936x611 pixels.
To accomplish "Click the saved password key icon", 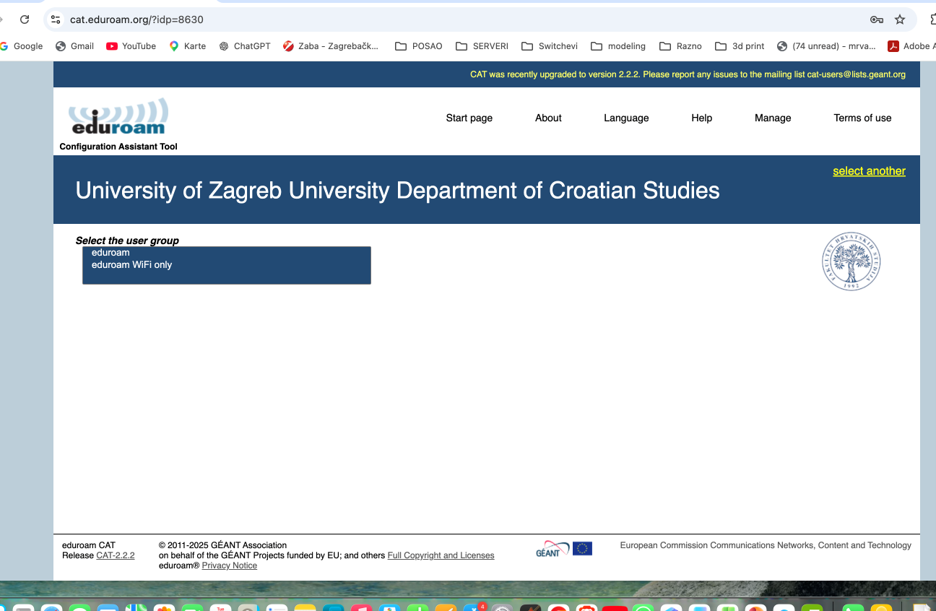I will pyautogui.click(x=876, y=20).
